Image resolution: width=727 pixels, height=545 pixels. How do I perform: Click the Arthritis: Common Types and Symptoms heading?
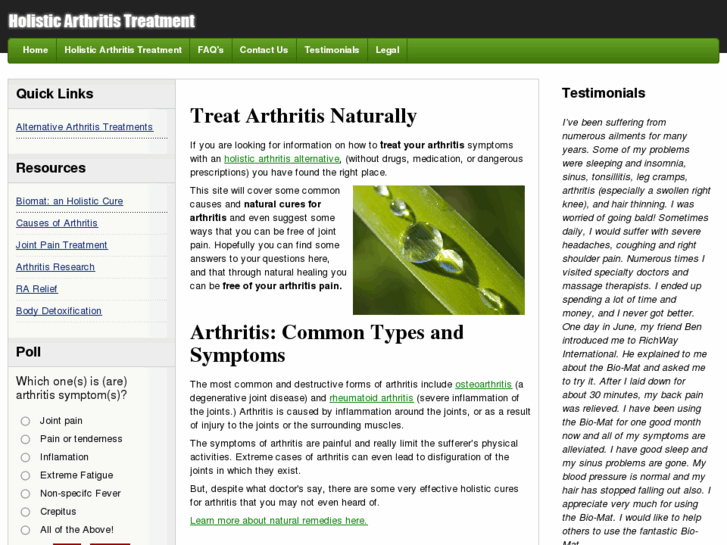coord(327,344)
